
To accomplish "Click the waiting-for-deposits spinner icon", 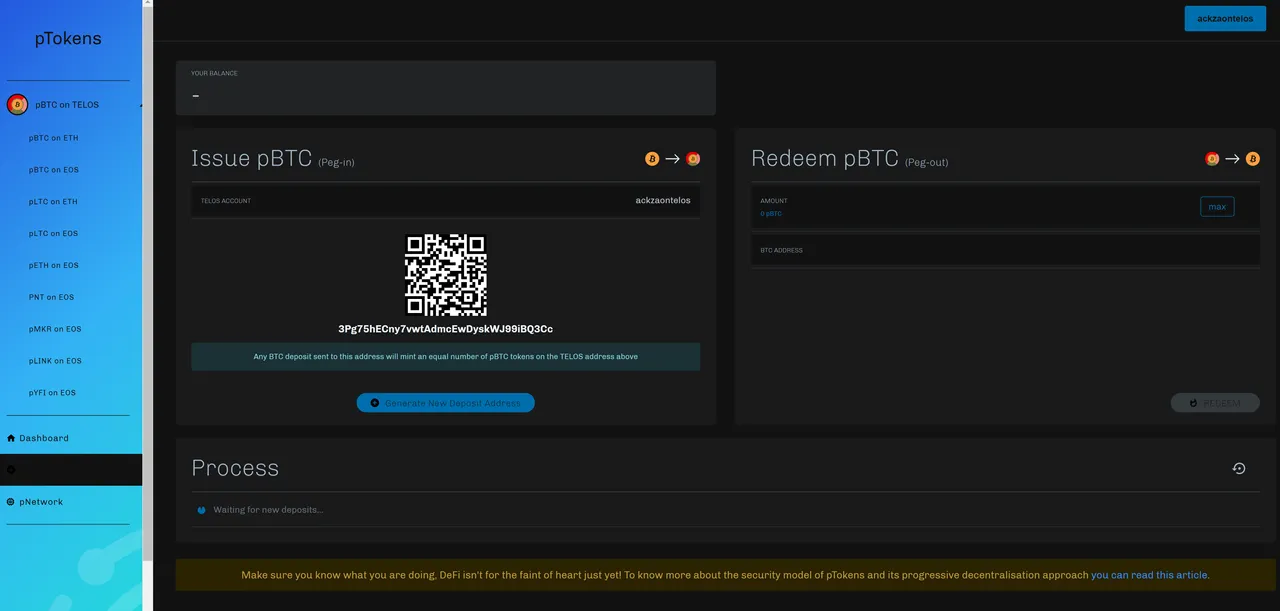I will [x=201, y=510].
